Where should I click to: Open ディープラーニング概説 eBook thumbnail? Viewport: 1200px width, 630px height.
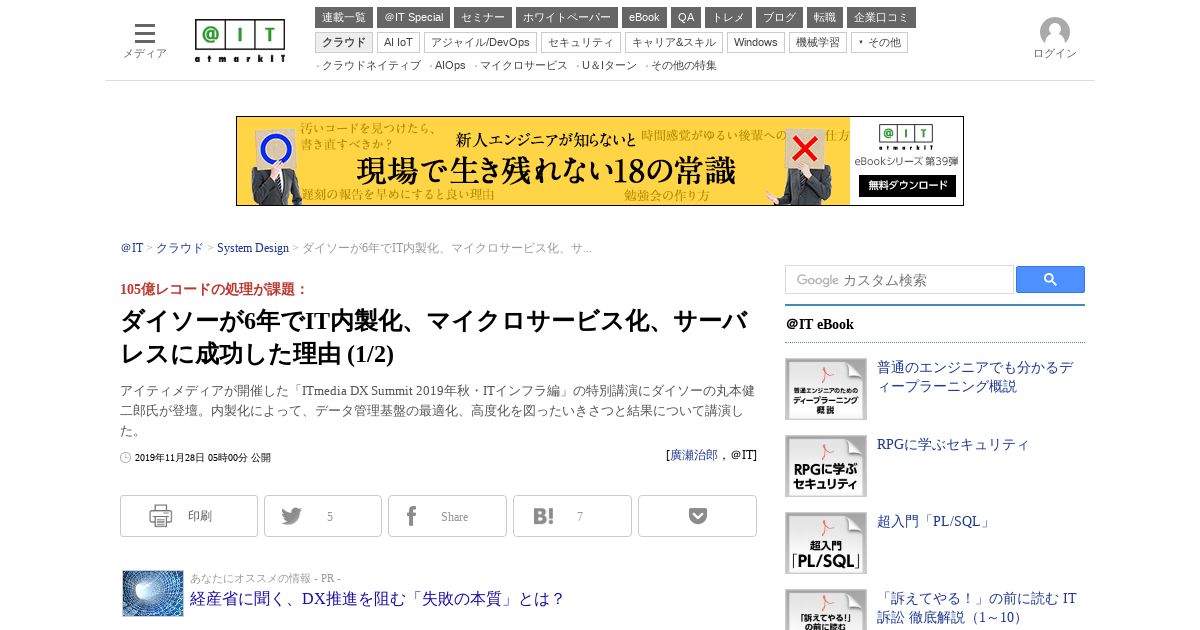click(826, 389)
